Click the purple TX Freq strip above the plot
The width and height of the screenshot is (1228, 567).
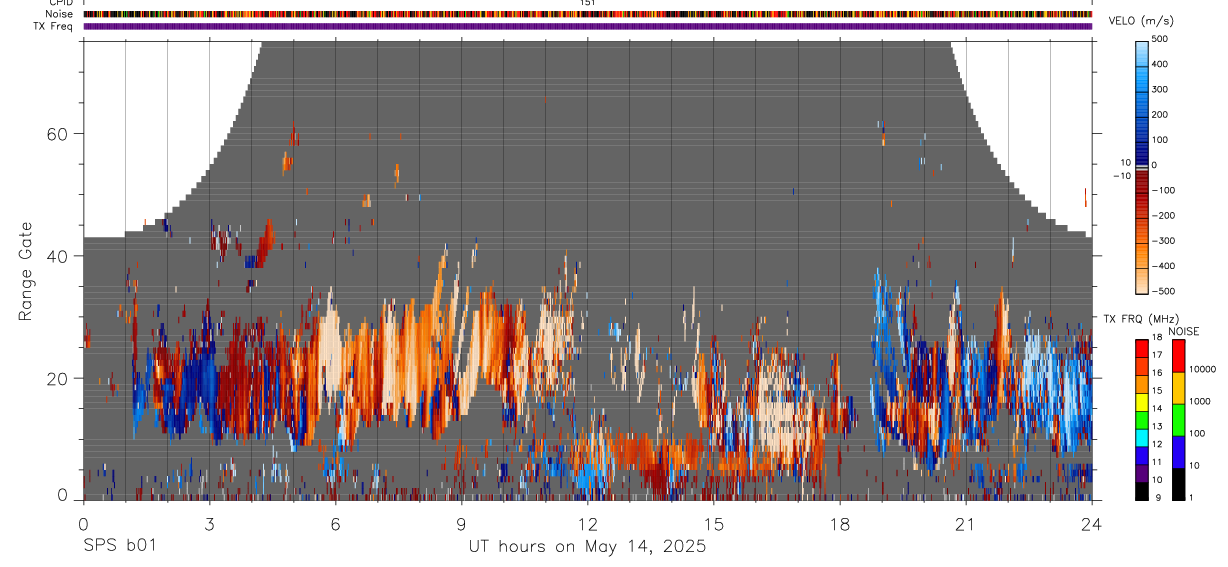[588, 26]
